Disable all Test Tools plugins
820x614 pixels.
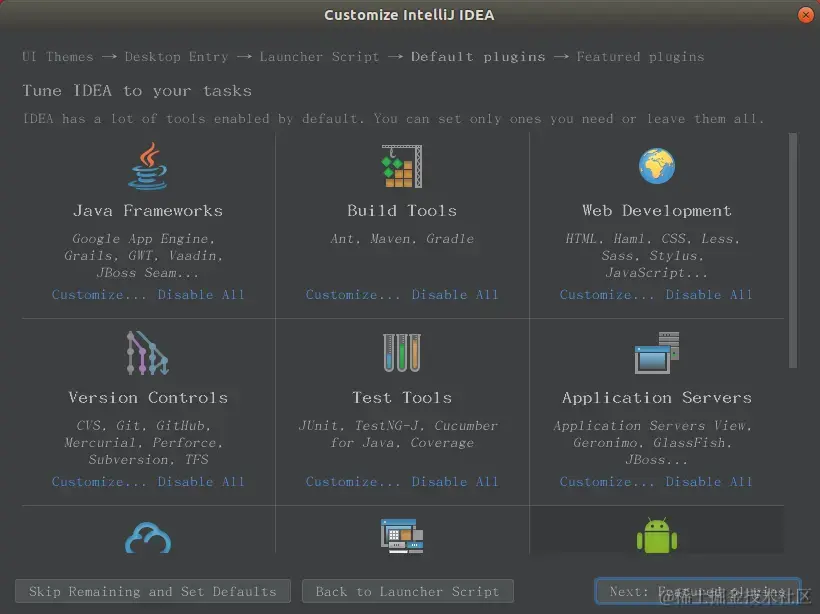tap(455, 482)
